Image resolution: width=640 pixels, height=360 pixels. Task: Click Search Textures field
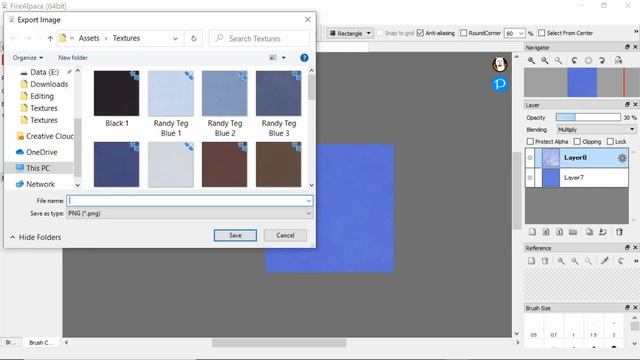click(x=260, y=38)
